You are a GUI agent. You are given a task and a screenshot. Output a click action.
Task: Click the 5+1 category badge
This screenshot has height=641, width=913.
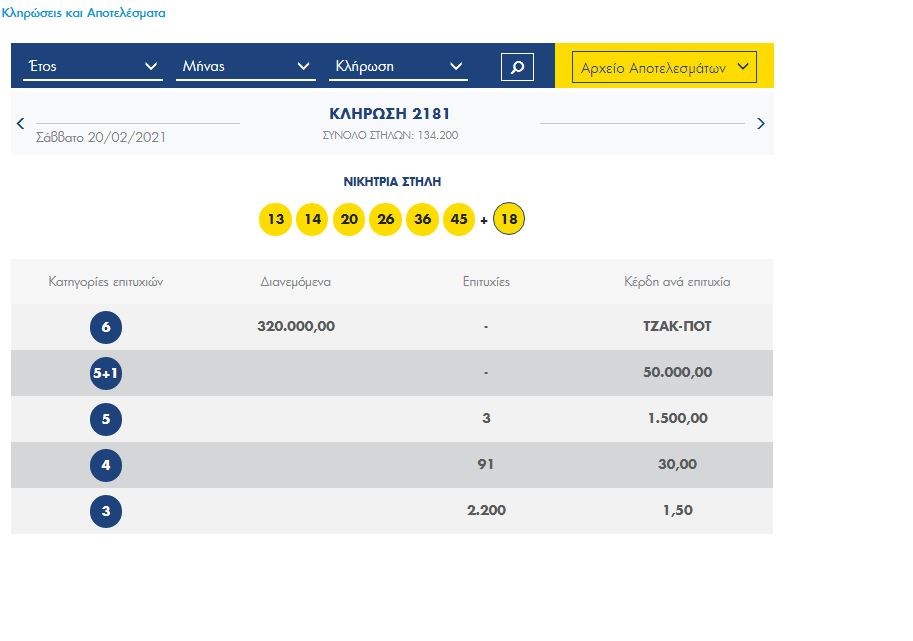[106, 373]
